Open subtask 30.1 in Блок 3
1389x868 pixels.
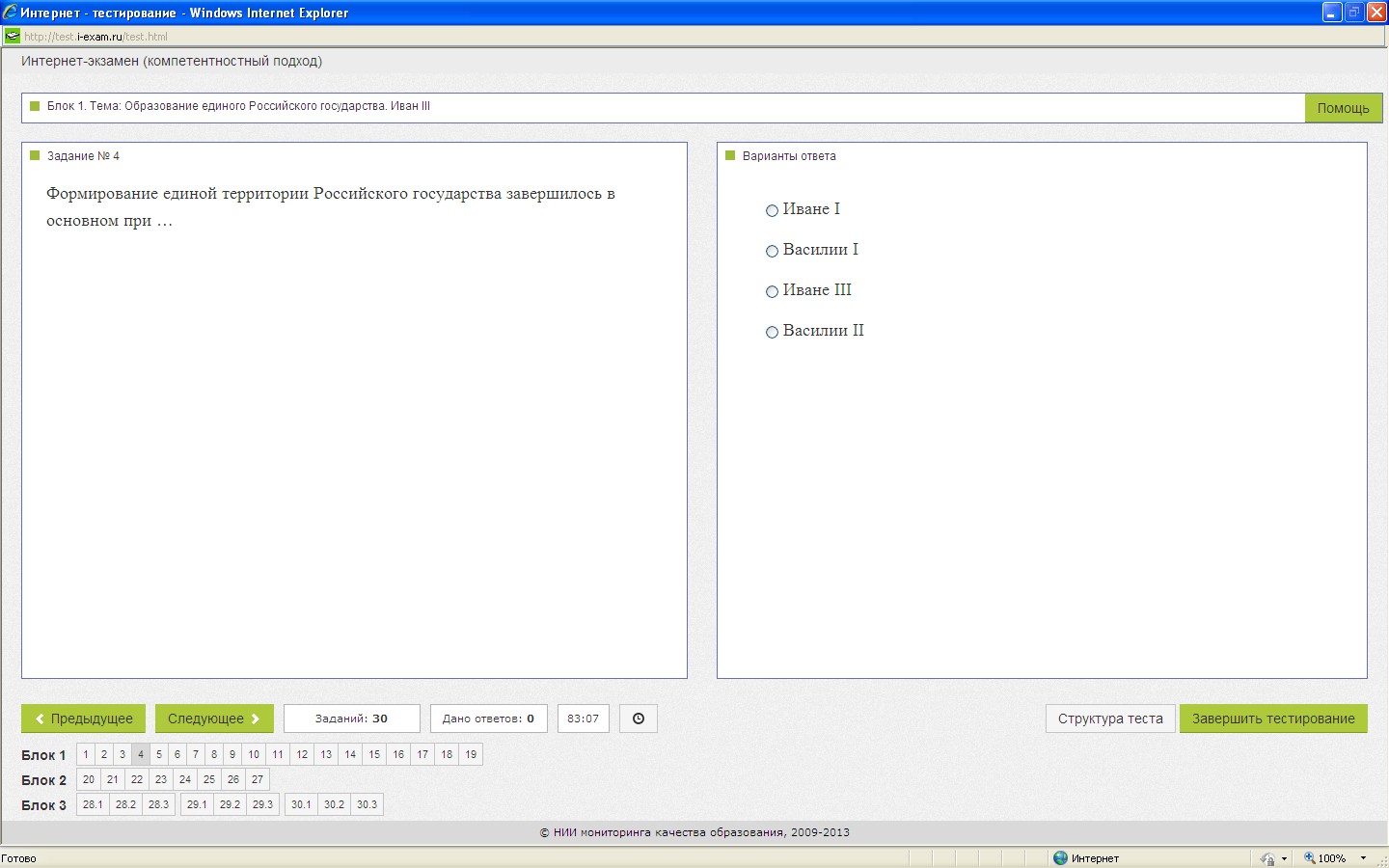[x=301, y=804]
